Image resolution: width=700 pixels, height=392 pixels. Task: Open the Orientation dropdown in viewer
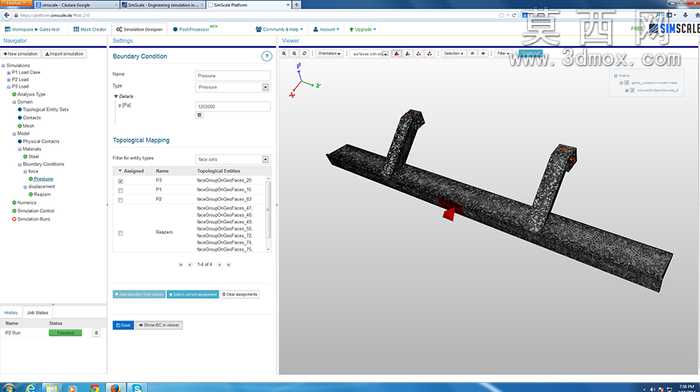[x=329, y=54]
